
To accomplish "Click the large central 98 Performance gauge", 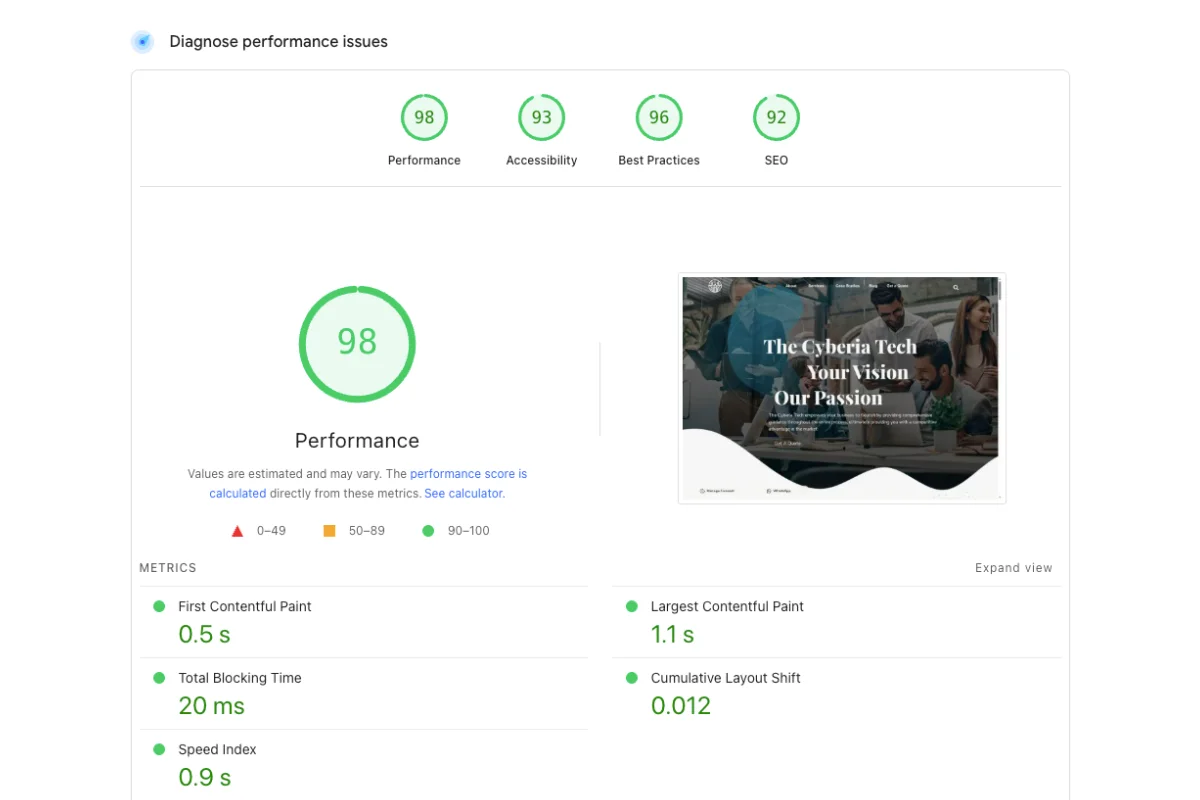I will (x=357, y=343).
